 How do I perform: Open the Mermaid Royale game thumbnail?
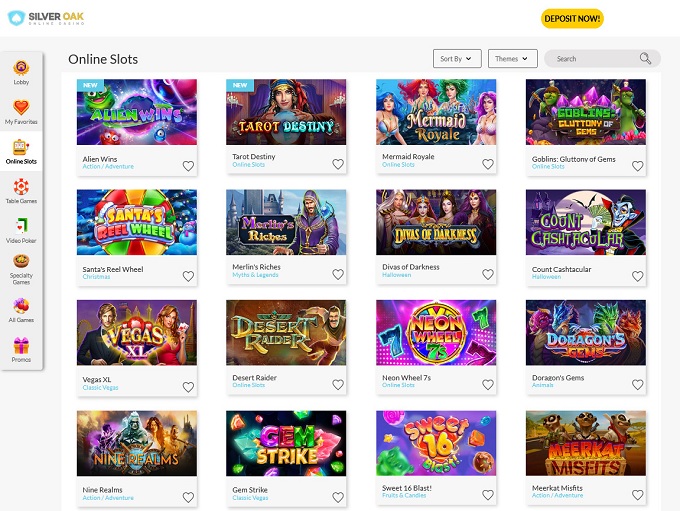pos(436,112)
